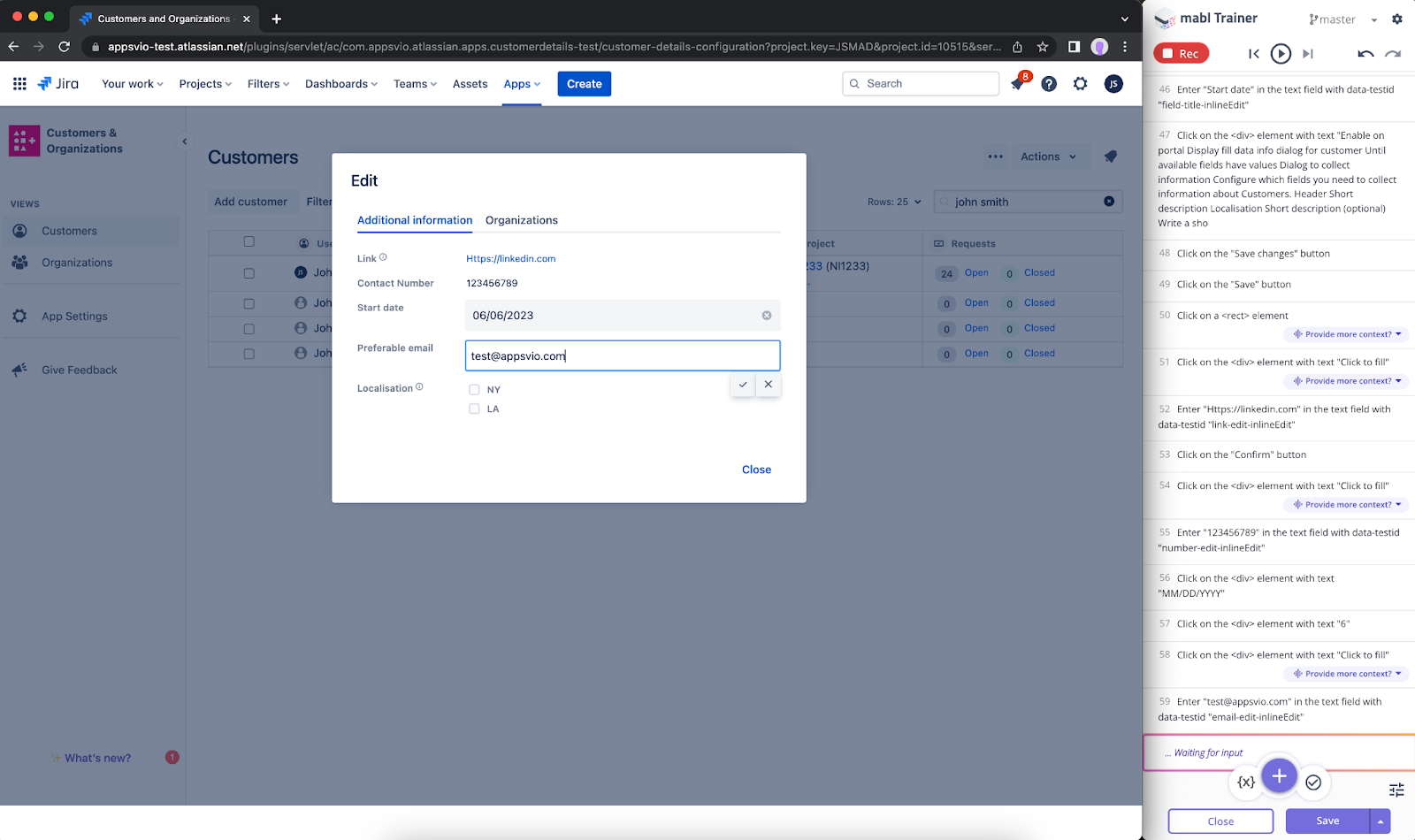Open the Save button's dropdown arrow

pos(1381,821)
